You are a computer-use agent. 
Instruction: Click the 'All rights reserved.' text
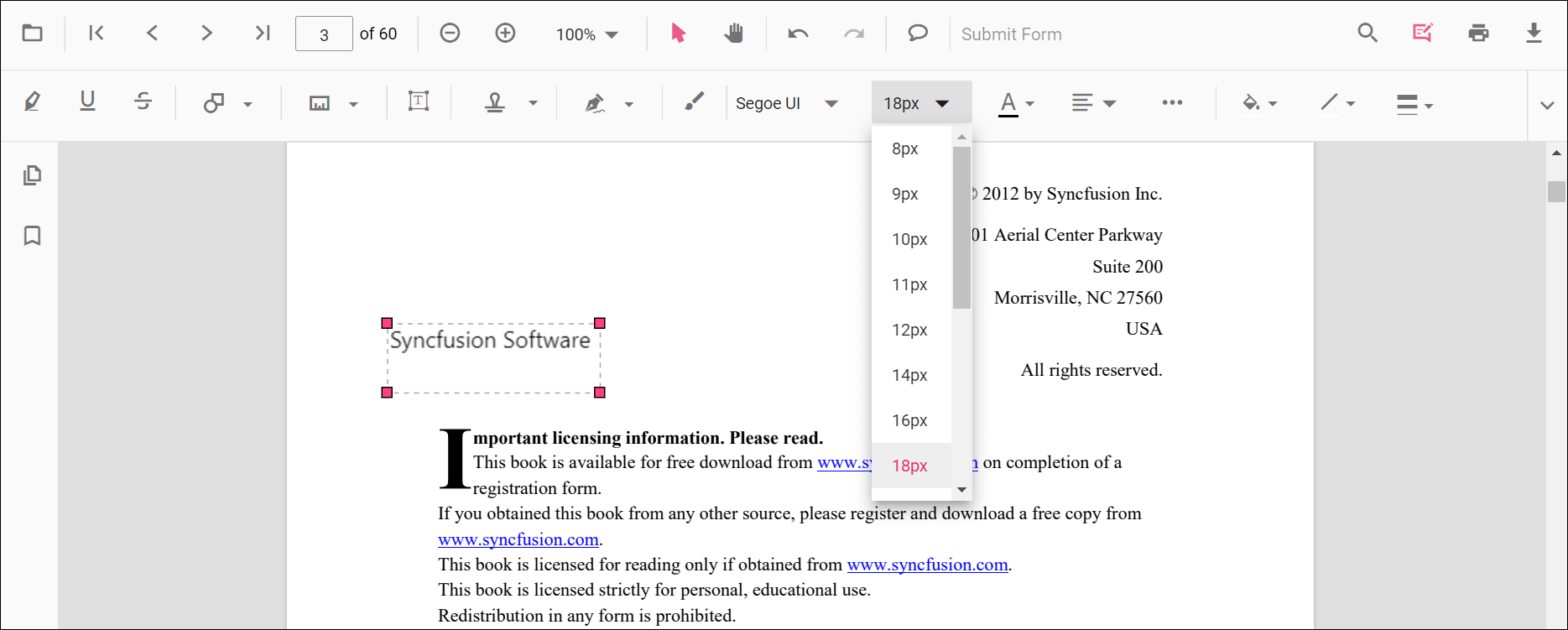[x=1091, y=370]
